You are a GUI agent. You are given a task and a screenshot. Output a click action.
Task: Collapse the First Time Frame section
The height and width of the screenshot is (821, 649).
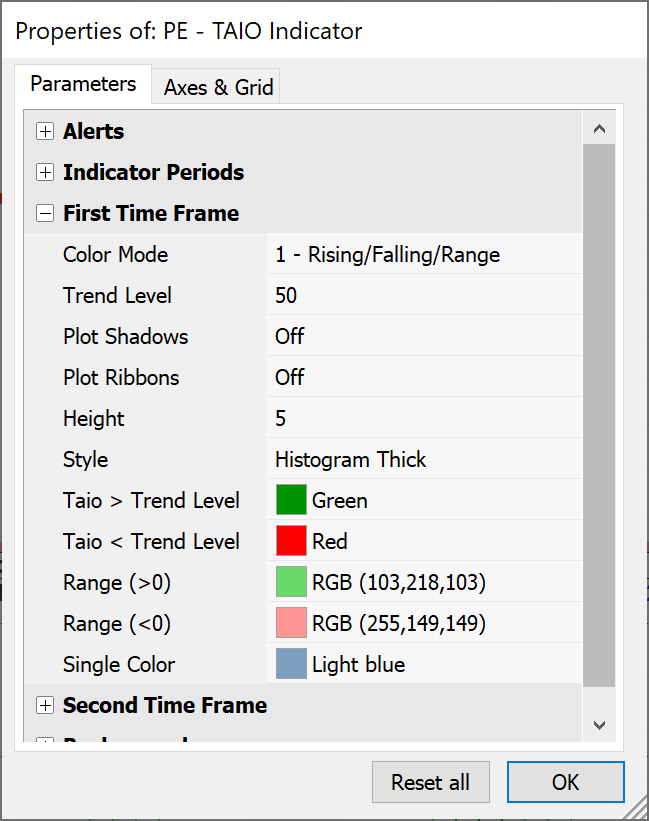click(45, 213)
